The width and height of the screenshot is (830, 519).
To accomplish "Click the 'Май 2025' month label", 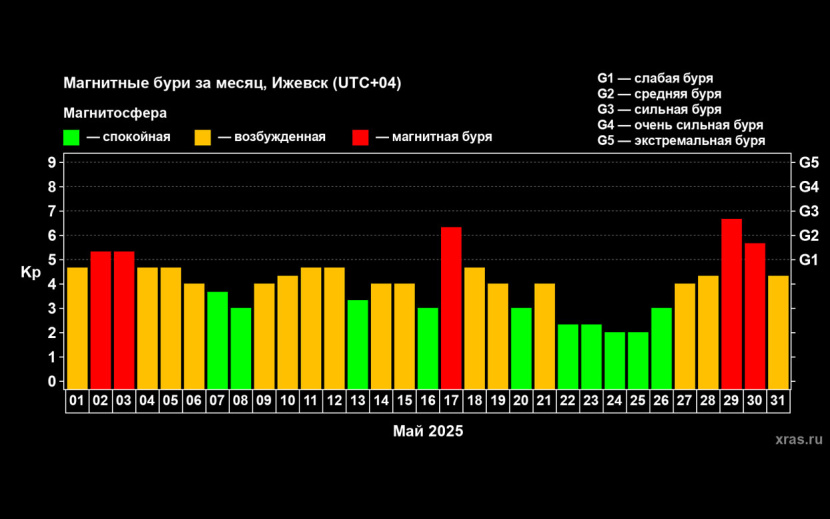I will [x=427, y=431].
